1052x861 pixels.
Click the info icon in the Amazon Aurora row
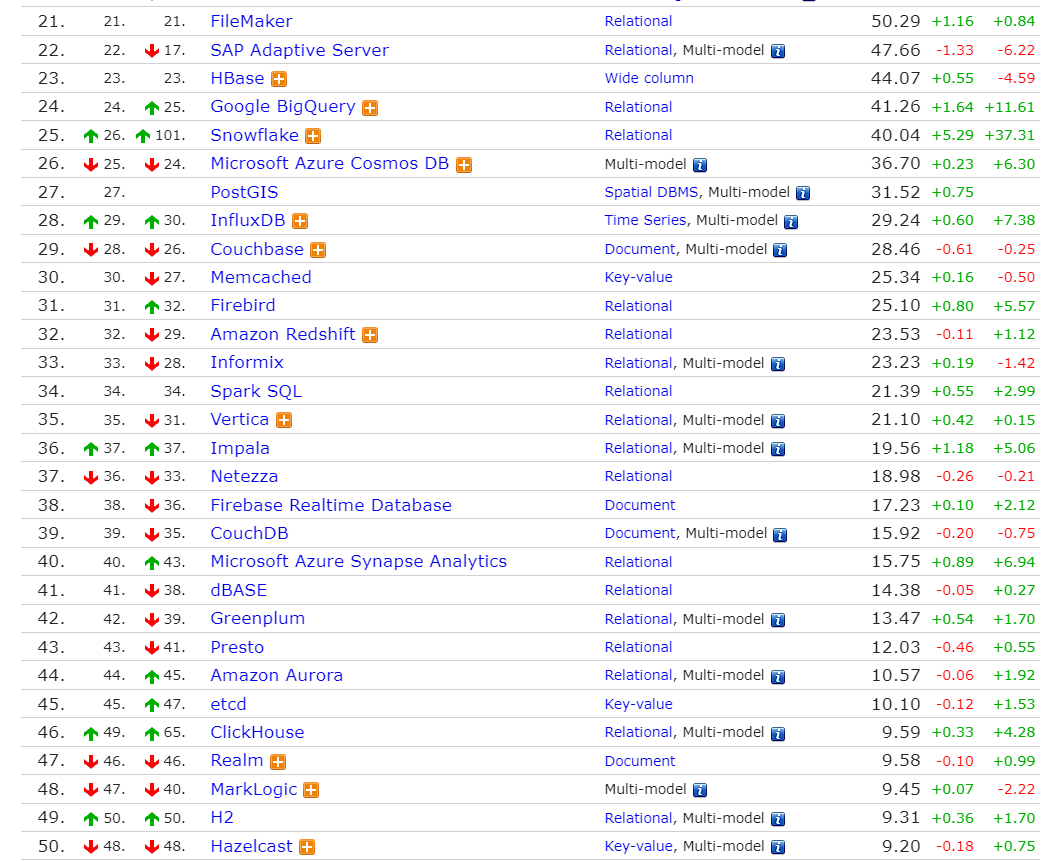778,677
